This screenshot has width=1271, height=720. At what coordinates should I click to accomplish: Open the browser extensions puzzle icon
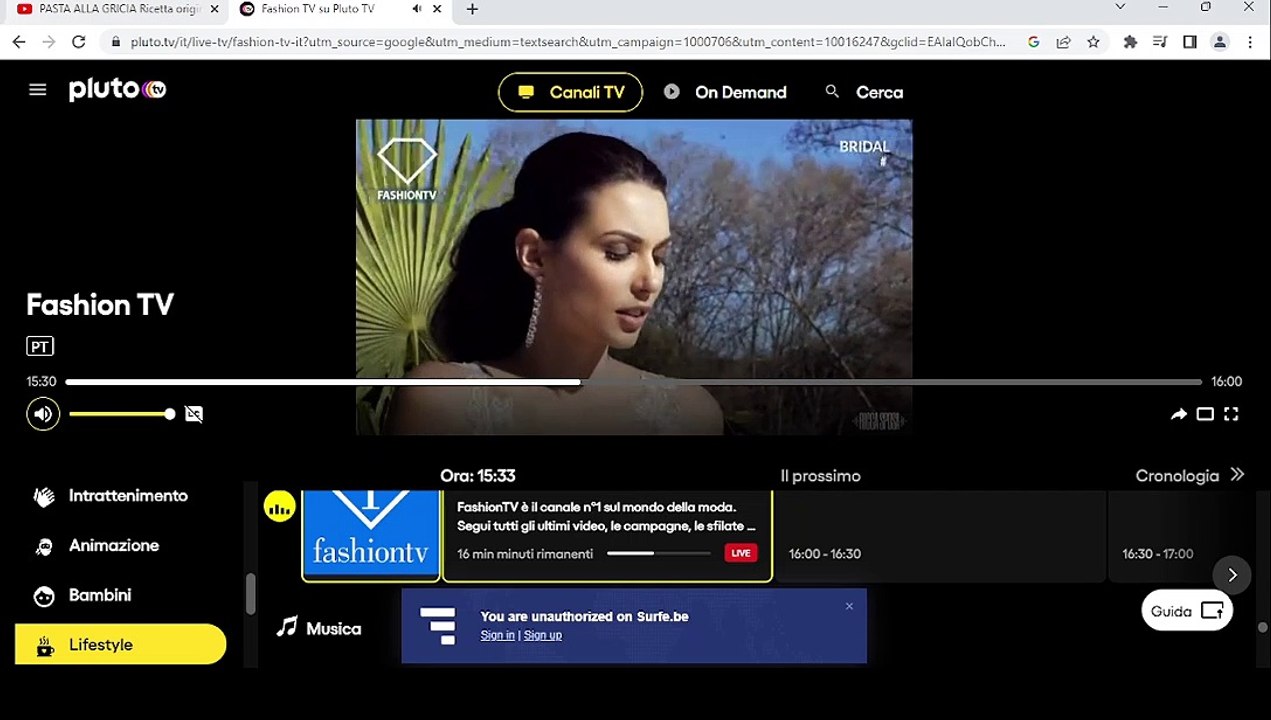(x=1131, y=42)
